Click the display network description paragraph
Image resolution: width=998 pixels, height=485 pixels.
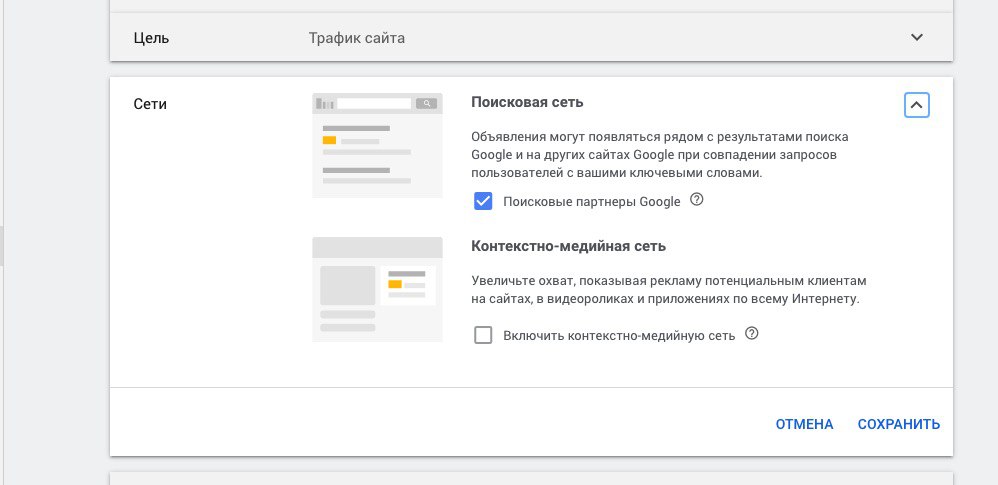coord(669,290)
